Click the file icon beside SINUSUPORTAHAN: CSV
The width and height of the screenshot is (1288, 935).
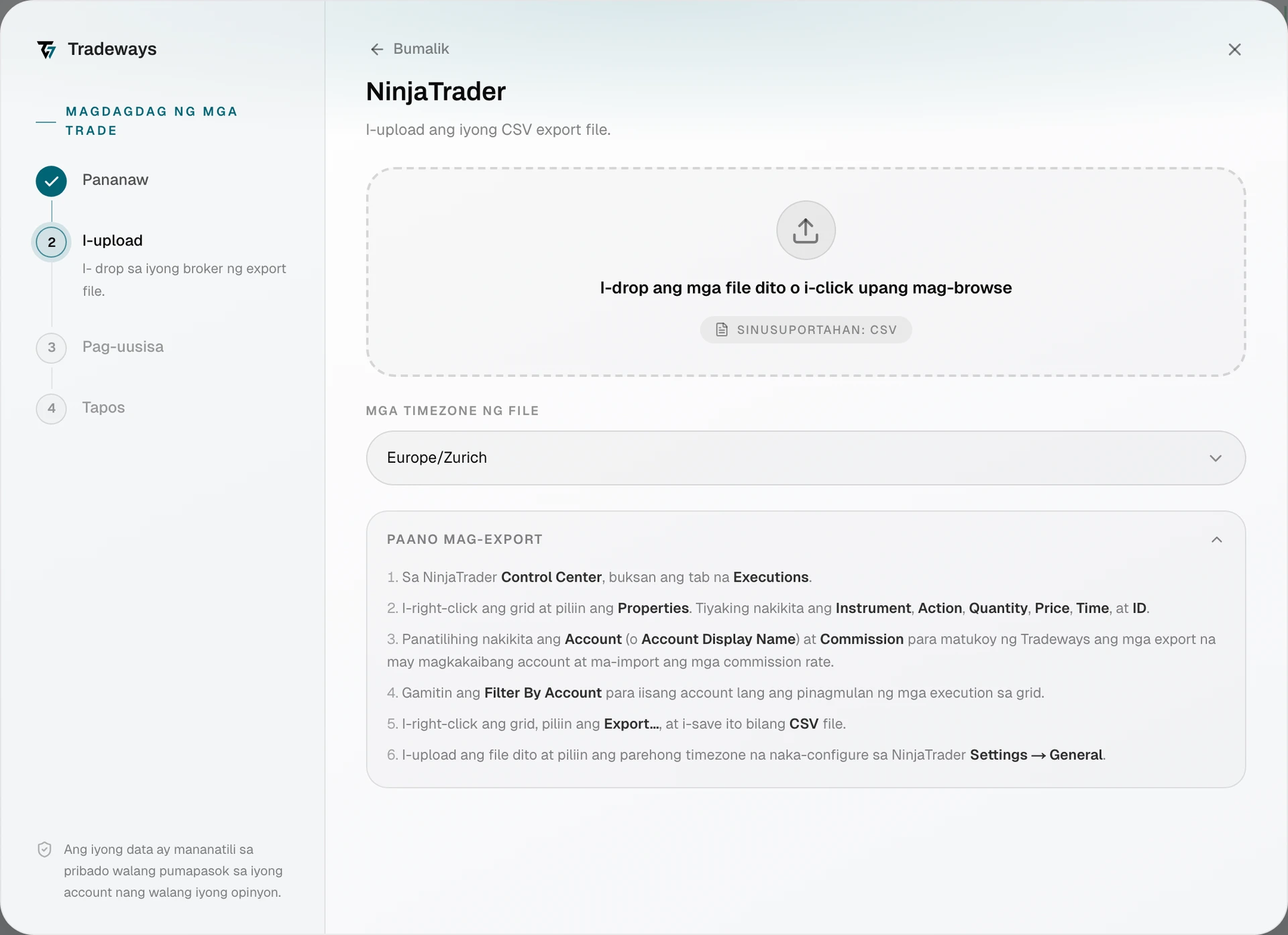click(x=722, y=329)
